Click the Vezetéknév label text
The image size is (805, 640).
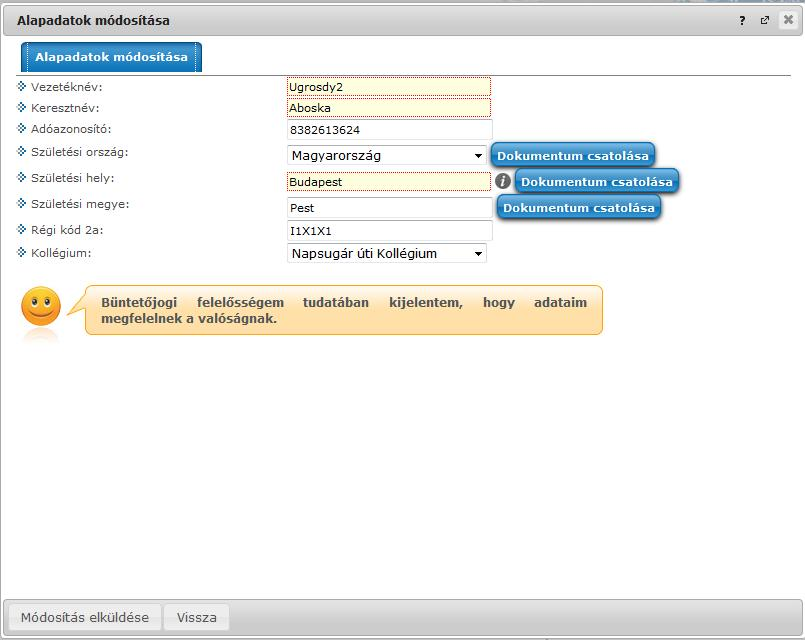pos(67,87)
